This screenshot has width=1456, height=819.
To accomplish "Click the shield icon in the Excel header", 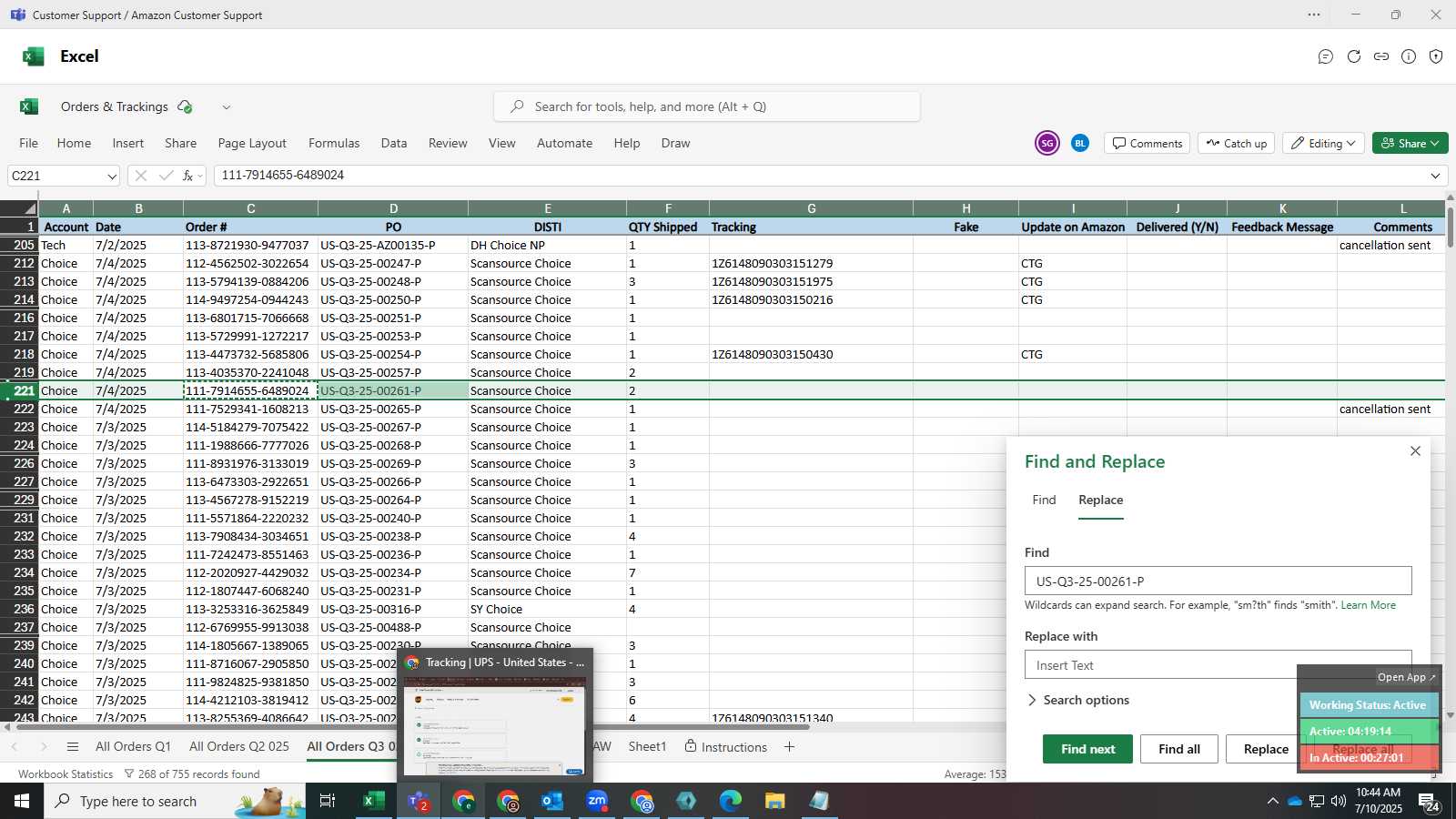I will (1436, 56).
